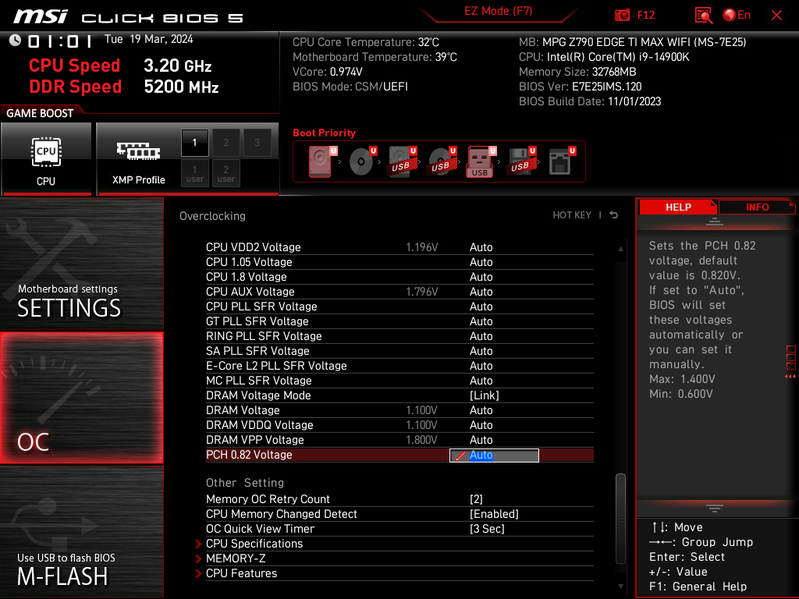799x599 pixels.
Task: Switch to EZ Mode (F7)
Action: coord(498,11)
